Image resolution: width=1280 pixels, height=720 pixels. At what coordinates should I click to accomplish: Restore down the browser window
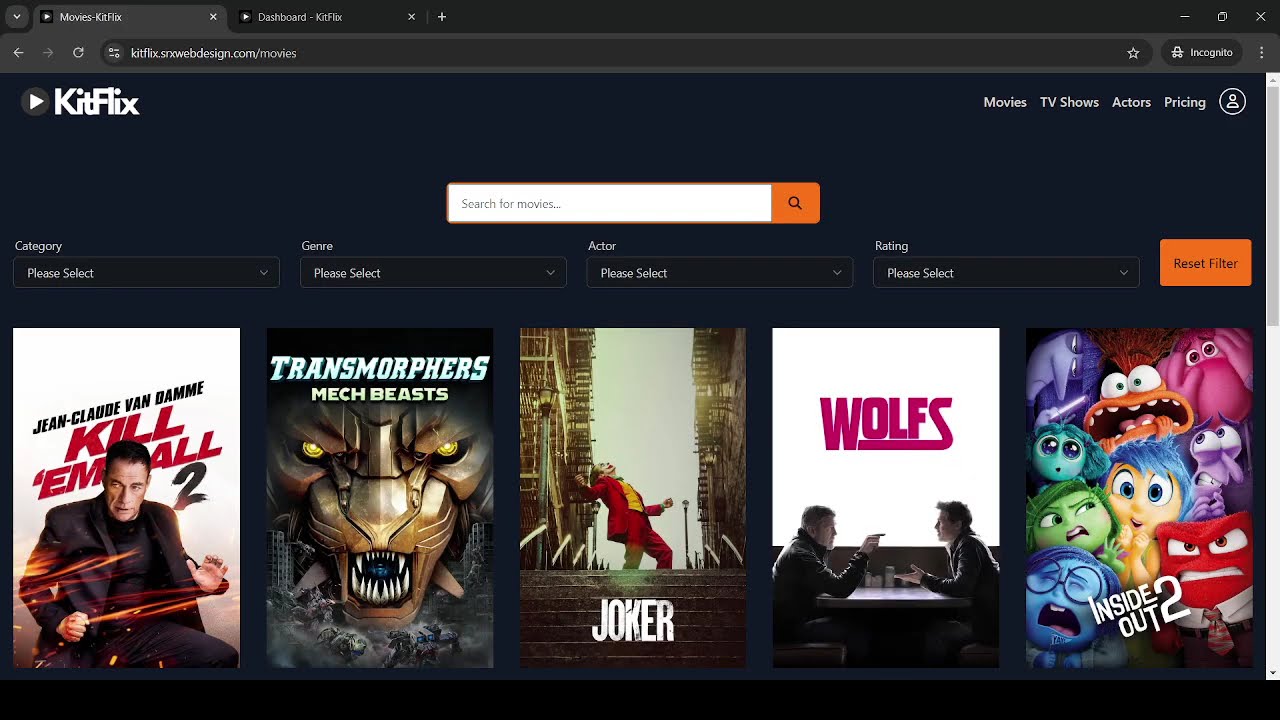pos(1222,17)
